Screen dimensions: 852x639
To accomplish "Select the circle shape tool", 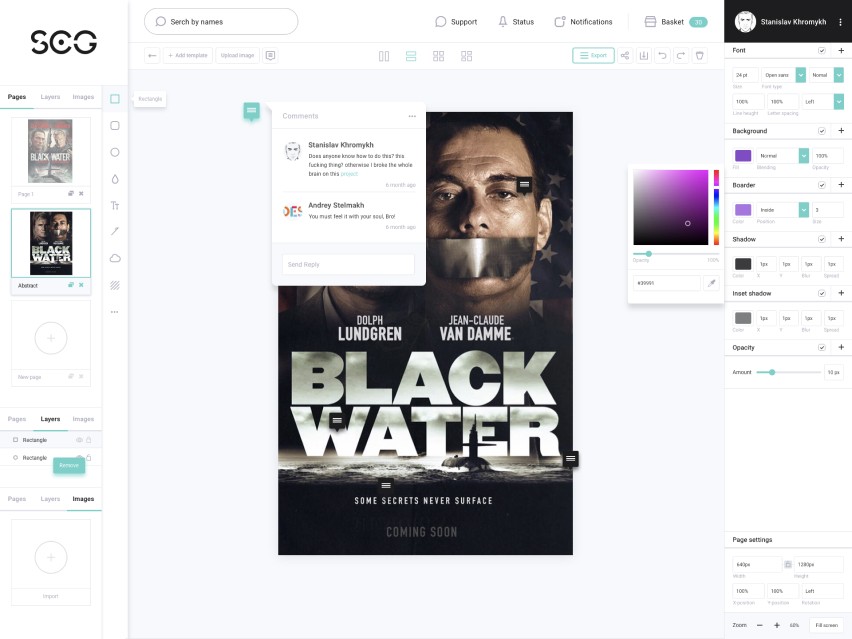I will 115,152.
